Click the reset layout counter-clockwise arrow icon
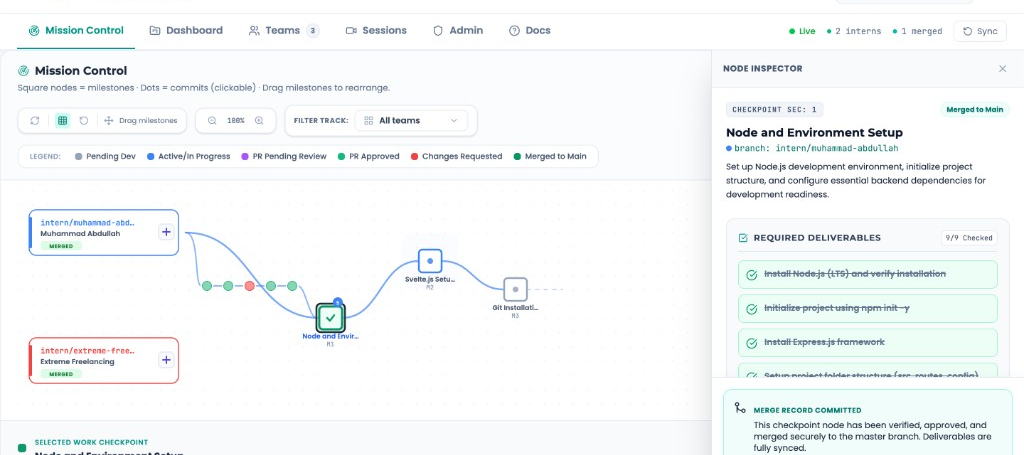The width and height of the screenshot is (1024, 455). coord(84,121)
